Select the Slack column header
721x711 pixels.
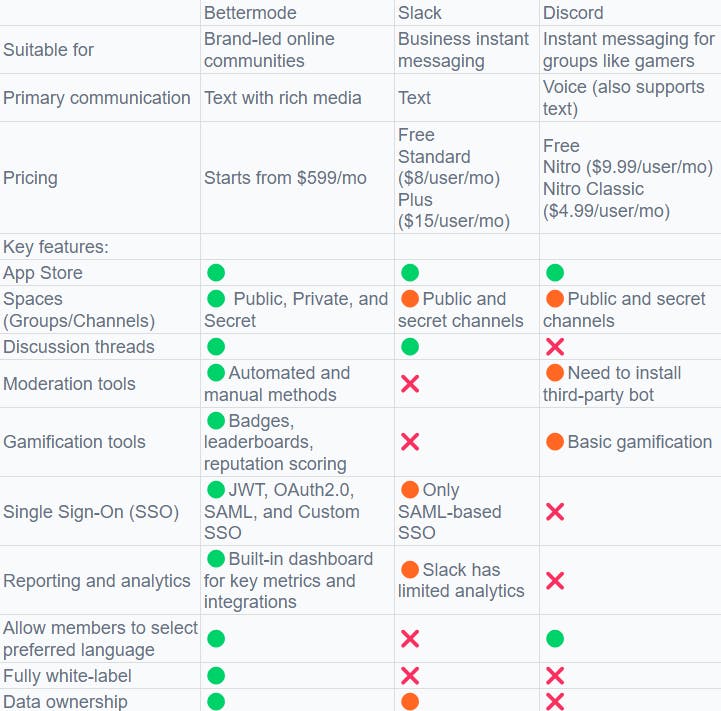click(x=420, y=13)
